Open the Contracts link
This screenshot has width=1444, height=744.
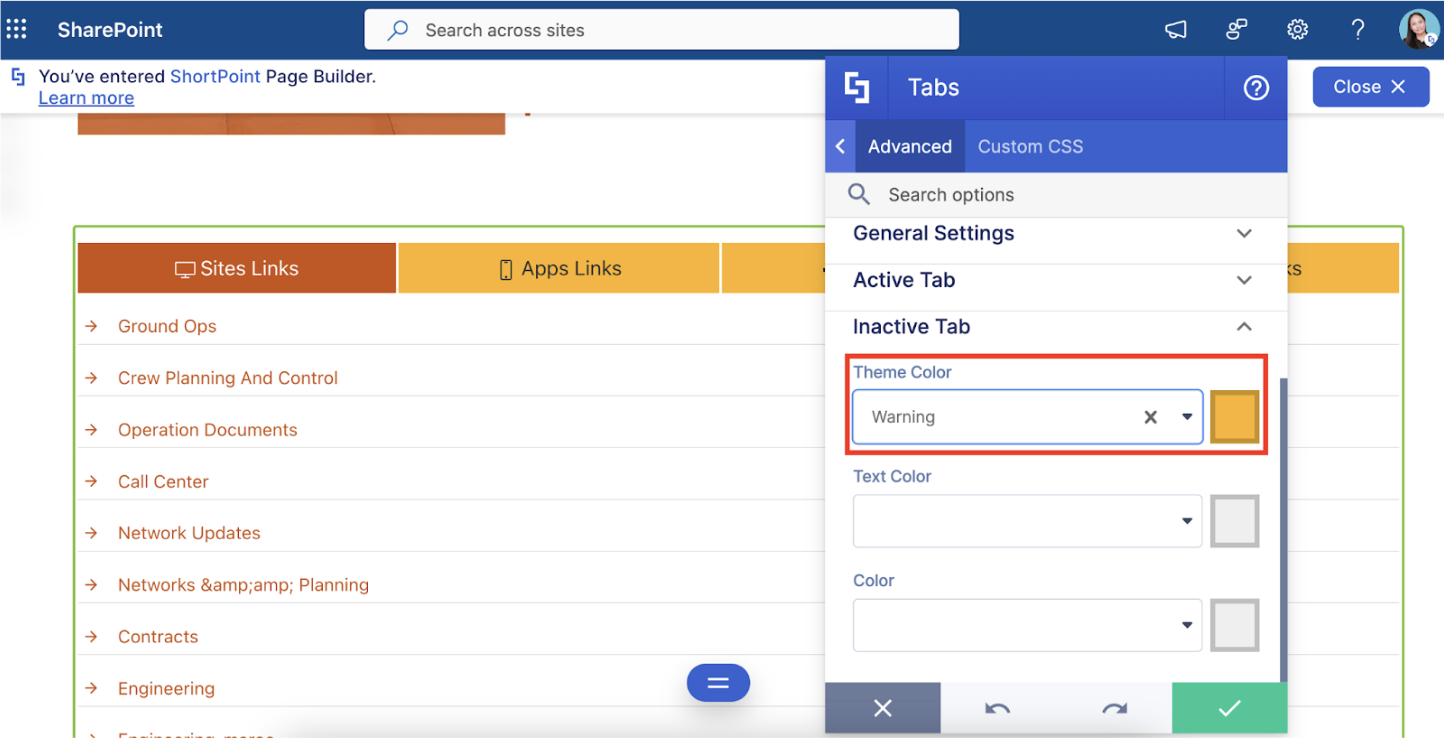(x=158, y=636)
